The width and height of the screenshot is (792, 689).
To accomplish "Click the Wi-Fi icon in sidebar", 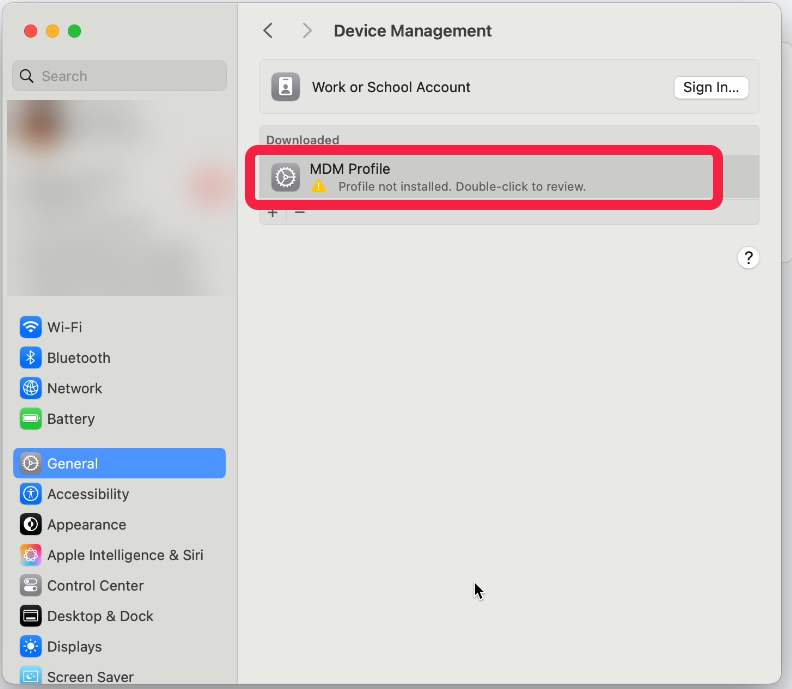I will [31, 327].
